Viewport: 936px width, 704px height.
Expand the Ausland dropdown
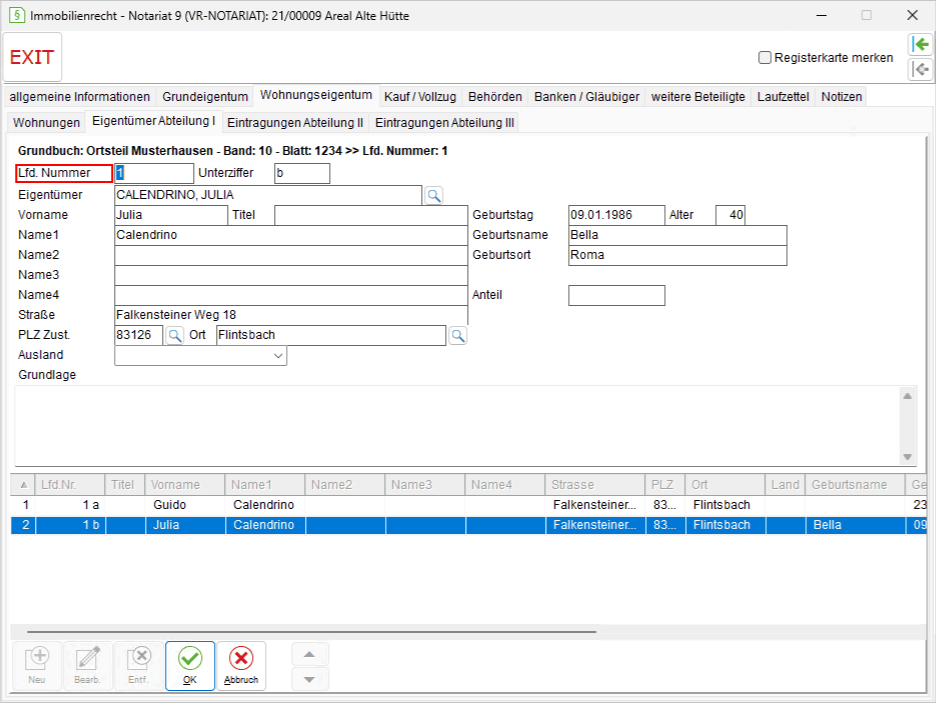(x=278, y=356)
